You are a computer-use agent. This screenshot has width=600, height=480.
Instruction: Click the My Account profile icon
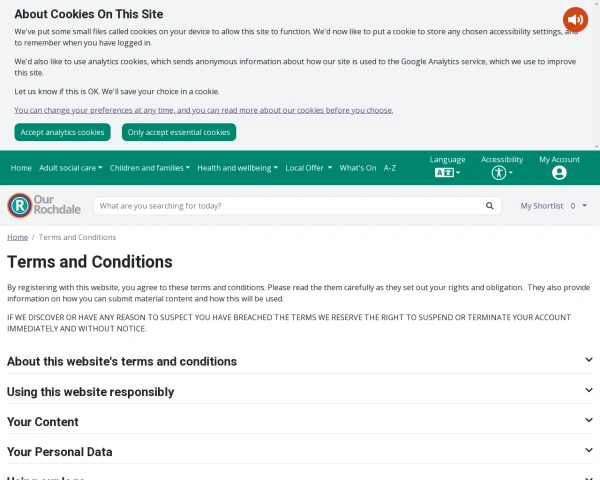559,173
